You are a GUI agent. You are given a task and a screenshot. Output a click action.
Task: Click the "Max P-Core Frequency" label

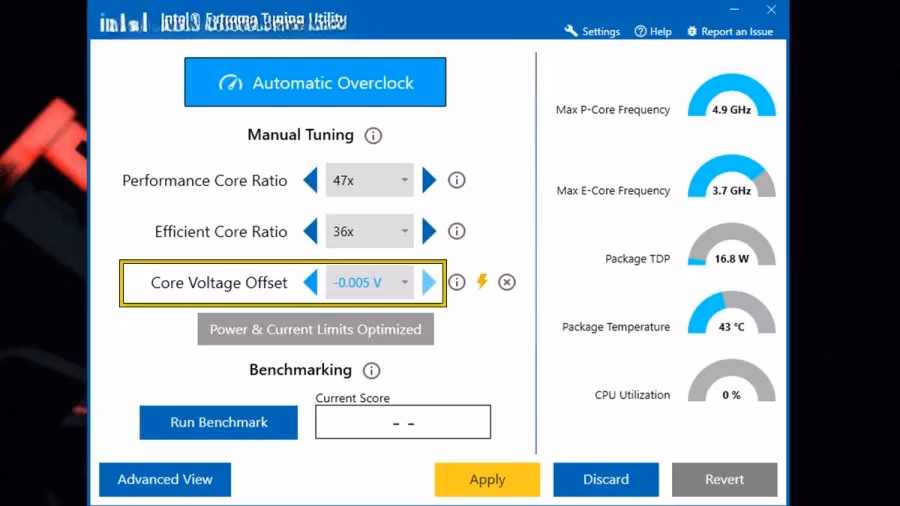[x=612, y=110]
